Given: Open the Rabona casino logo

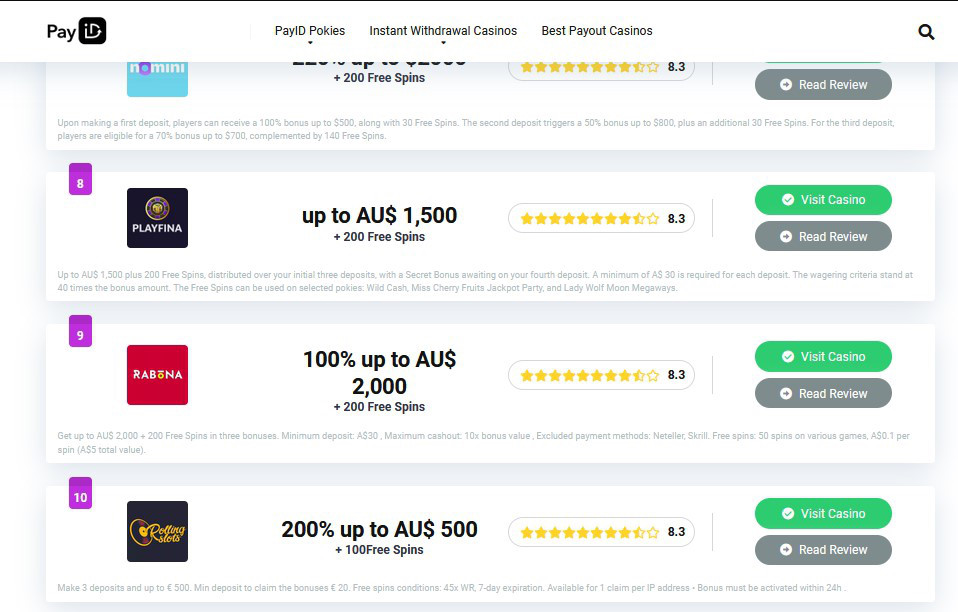Looking at the screenshot, I should (157, 375).
